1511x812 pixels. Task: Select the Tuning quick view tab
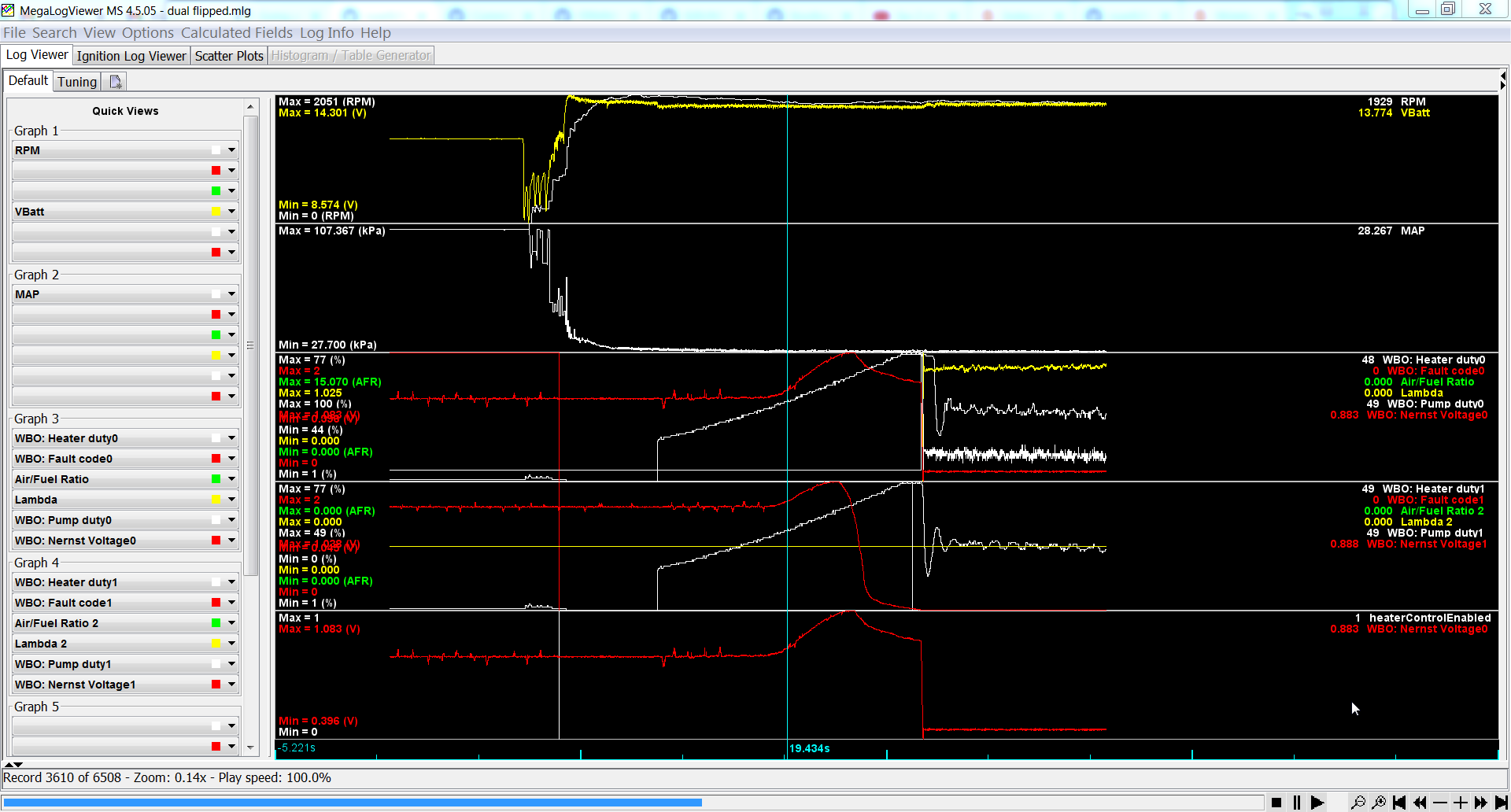tap(77, 82)
